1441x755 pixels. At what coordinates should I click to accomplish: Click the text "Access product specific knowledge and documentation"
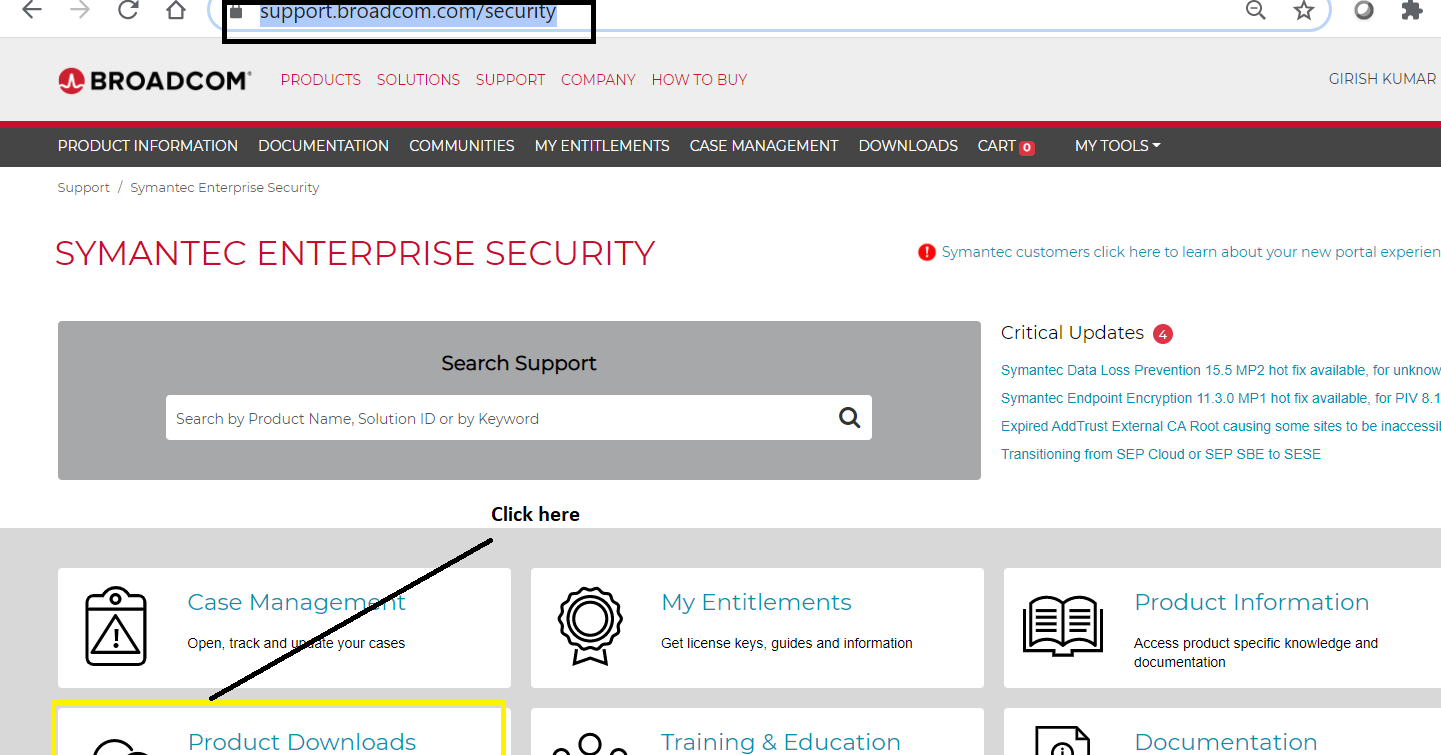[x=1256, y=652]
